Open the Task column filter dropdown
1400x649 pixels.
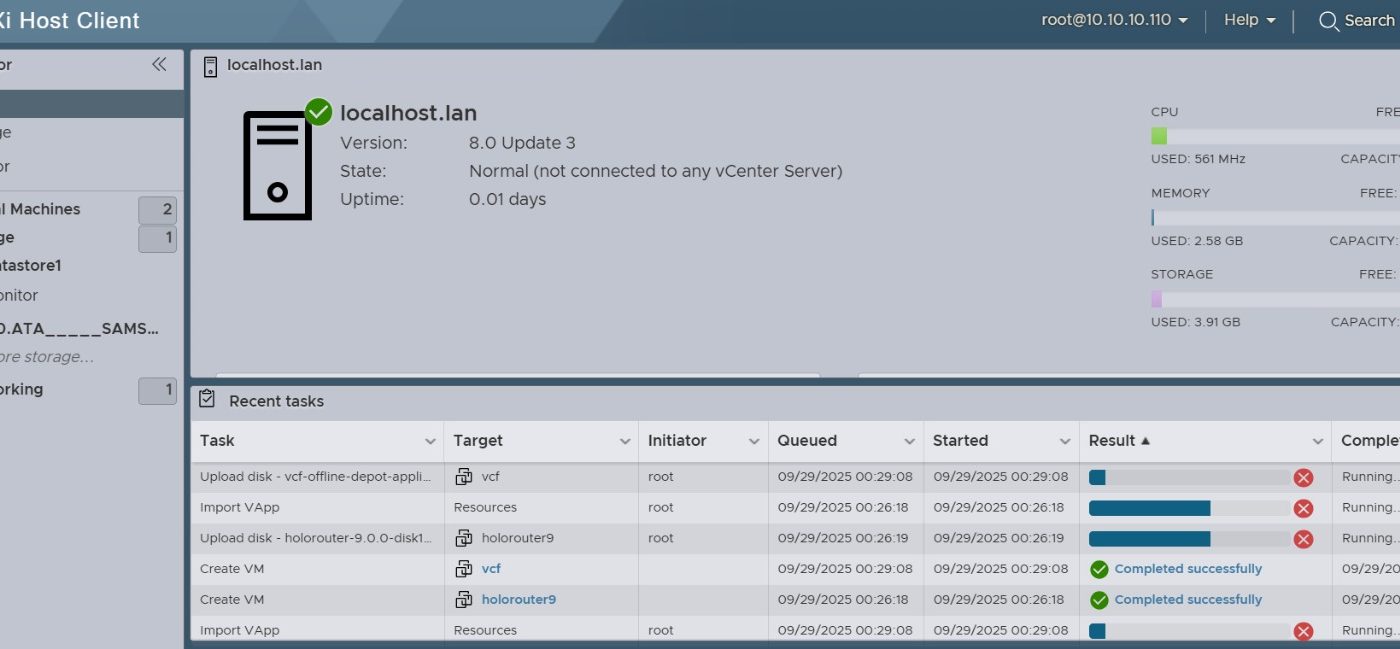[430, 441]
